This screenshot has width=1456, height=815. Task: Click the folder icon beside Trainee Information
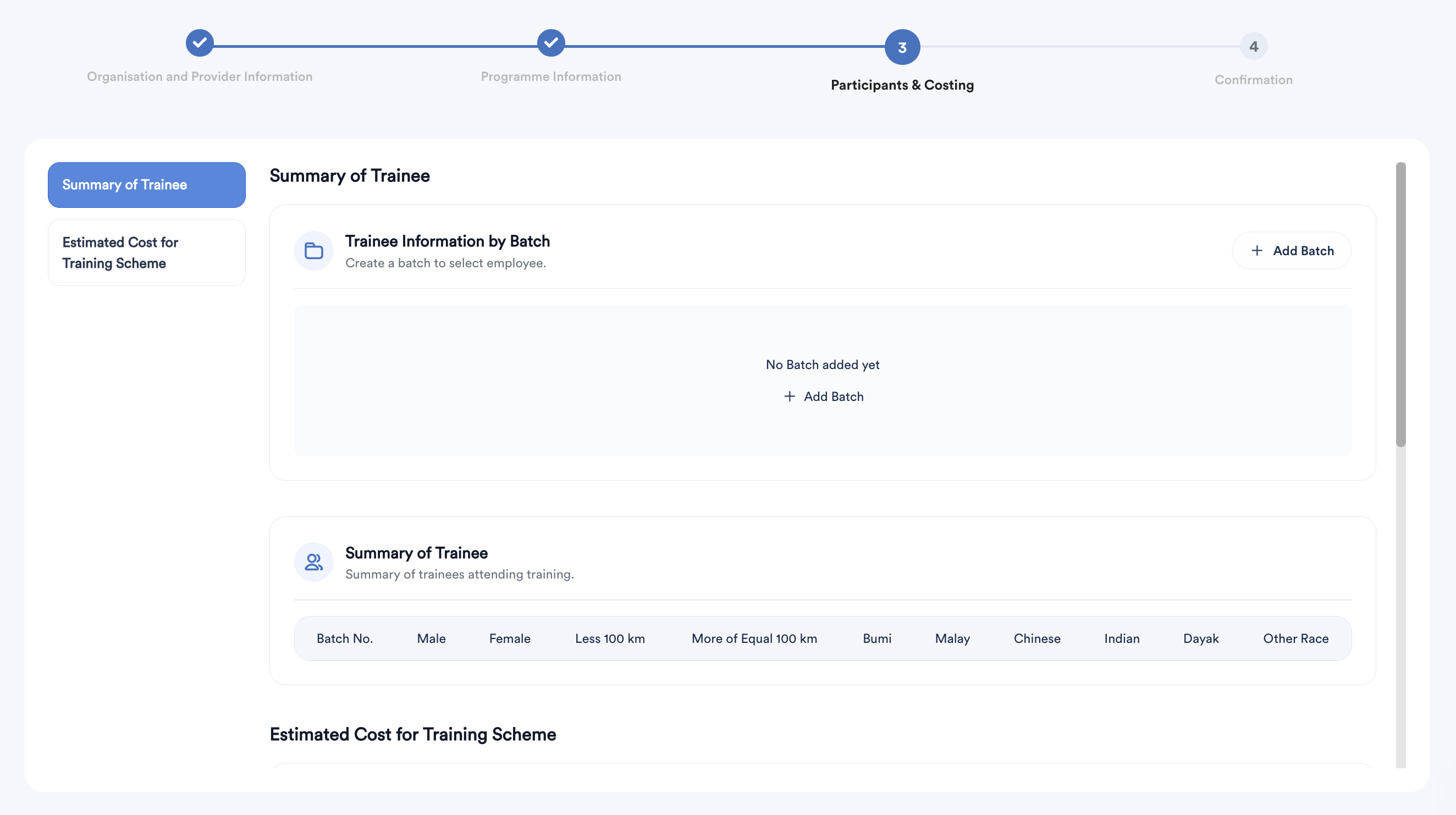pos(314,250)
